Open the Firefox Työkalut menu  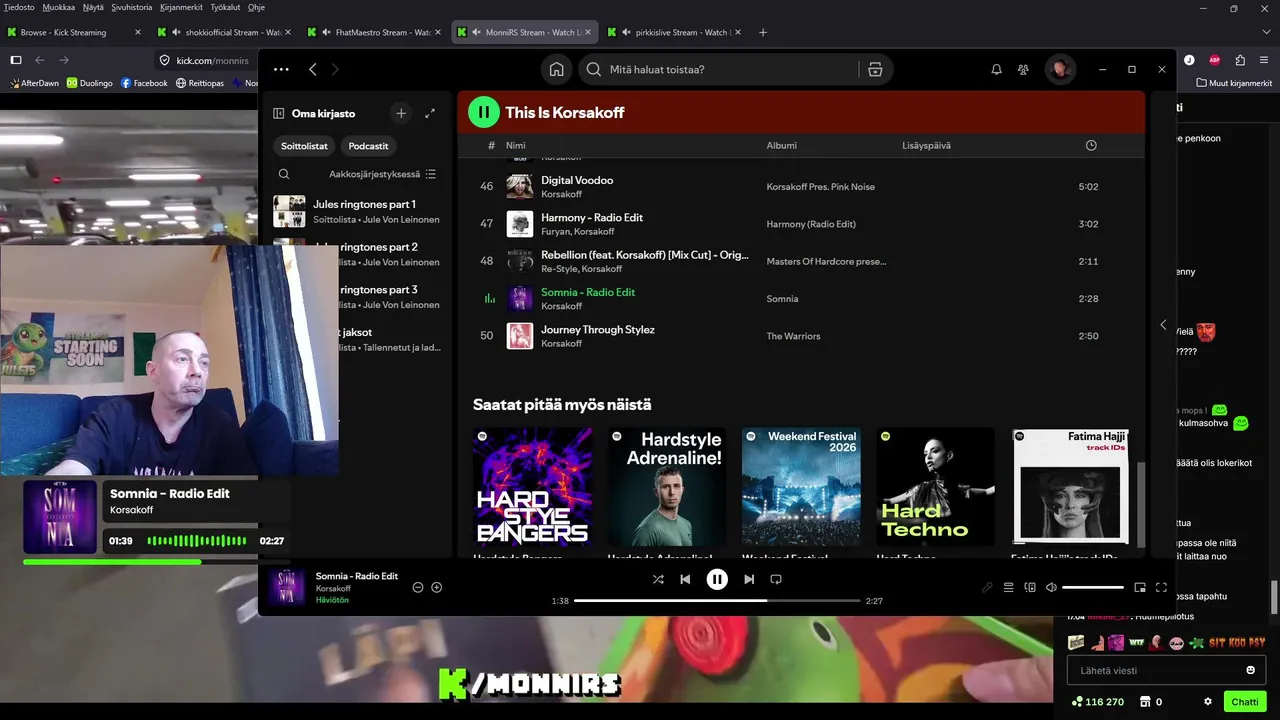(225, 7)
